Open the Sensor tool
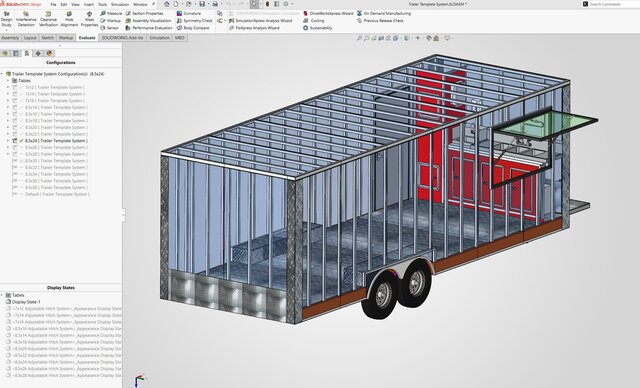640x388 pixels. pyautogui.click(x=109, y=28)
